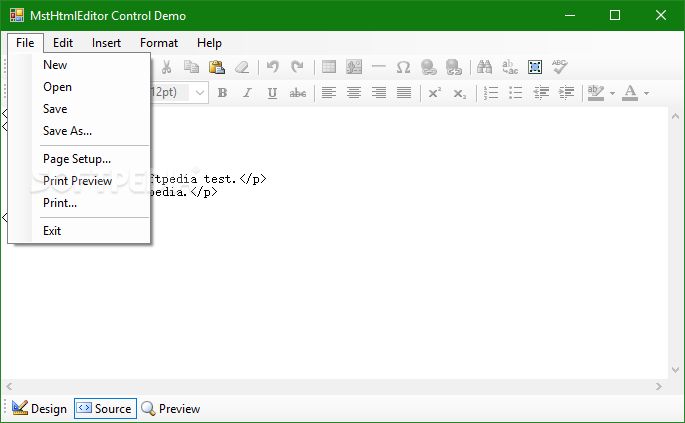Screen dimensions: 685x423
Task: Open the font color dropdown arrow
Action: click(x=647, y=93)
